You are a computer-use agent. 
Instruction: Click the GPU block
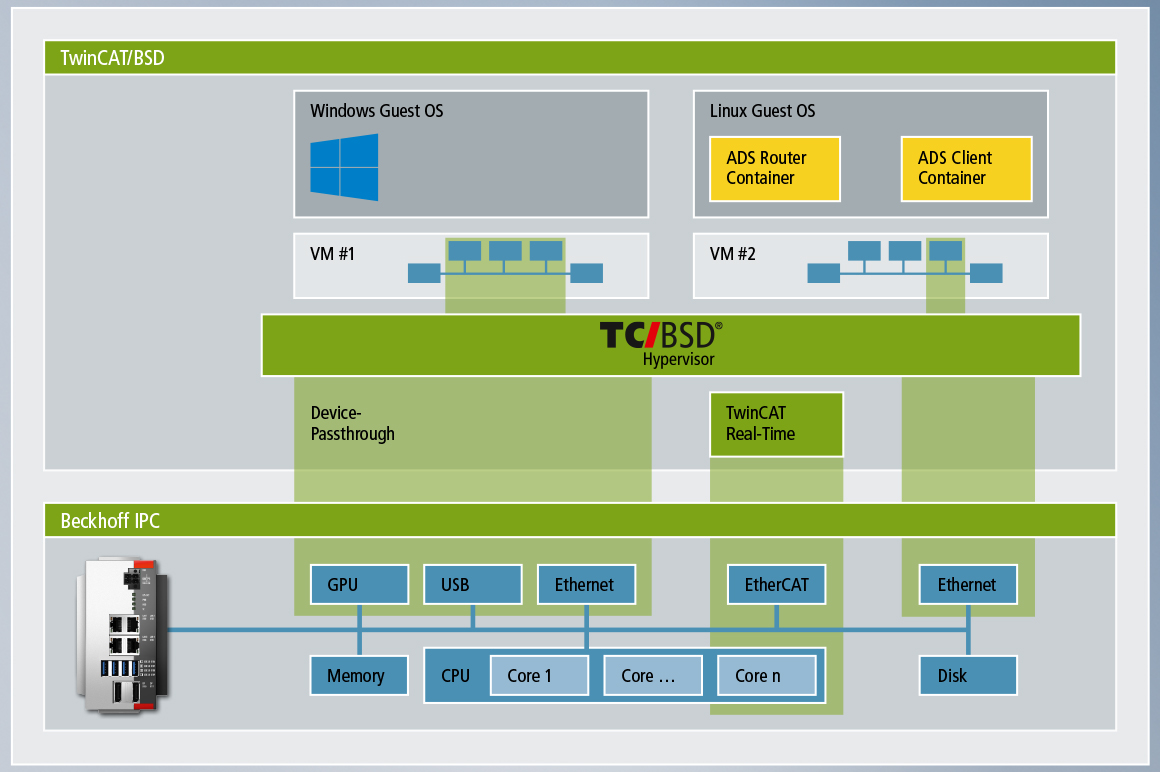point(360,585)
